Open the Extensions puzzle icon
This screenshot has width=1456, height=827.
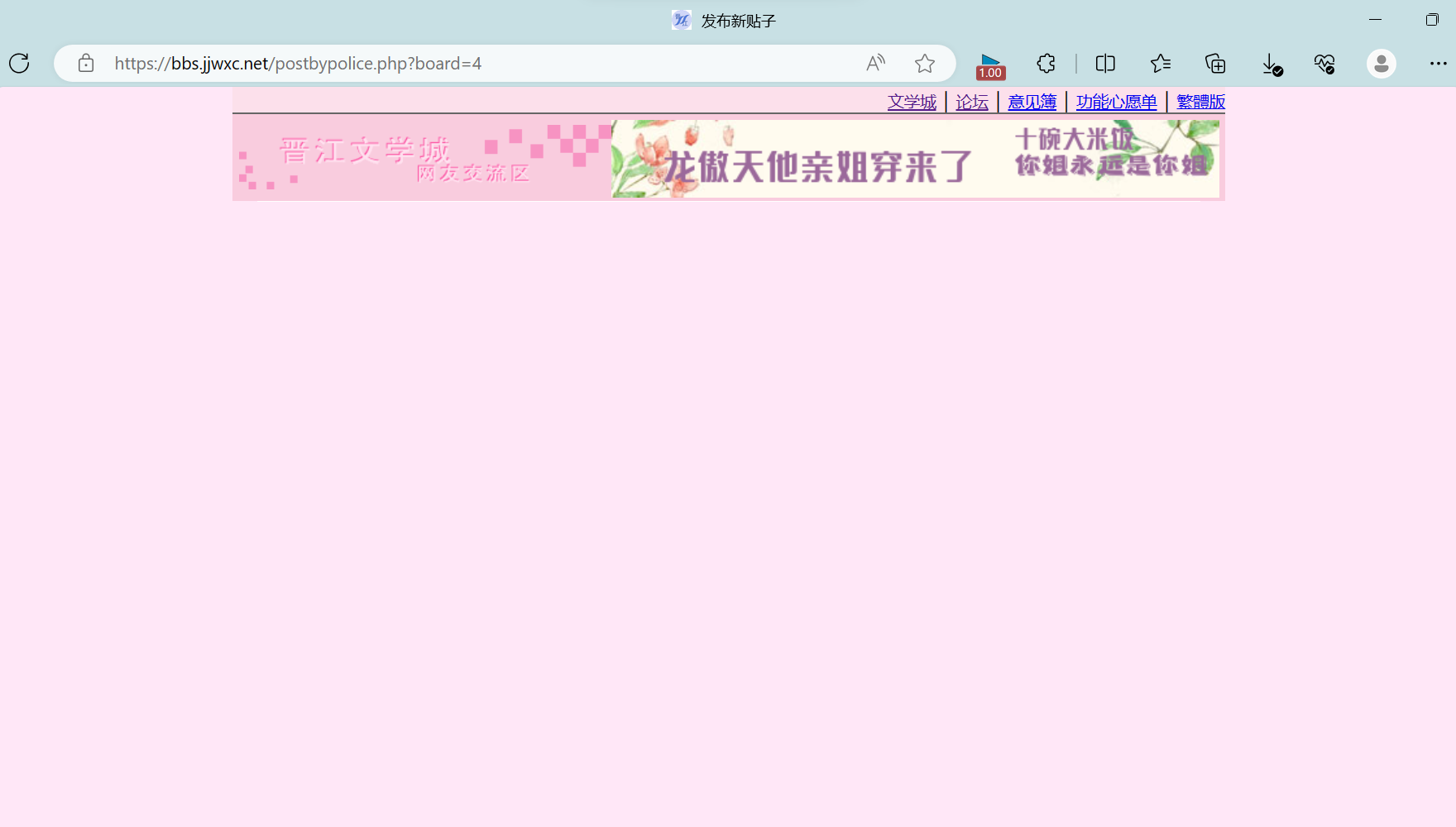pos(1046,64)
